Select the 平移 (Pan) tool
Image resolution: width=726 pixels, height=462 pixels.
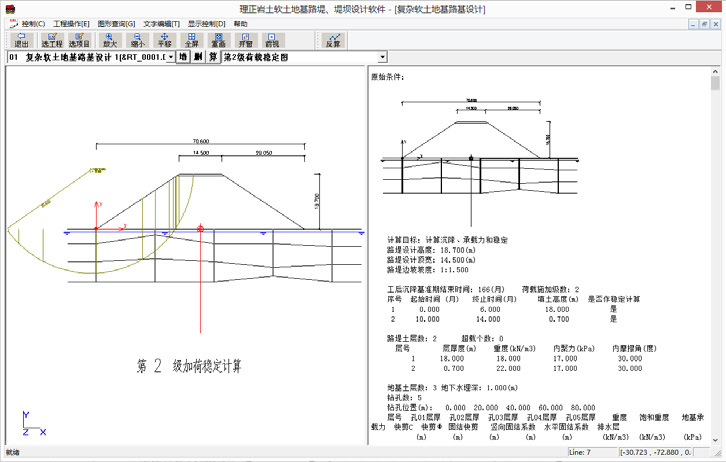point(164,40)
